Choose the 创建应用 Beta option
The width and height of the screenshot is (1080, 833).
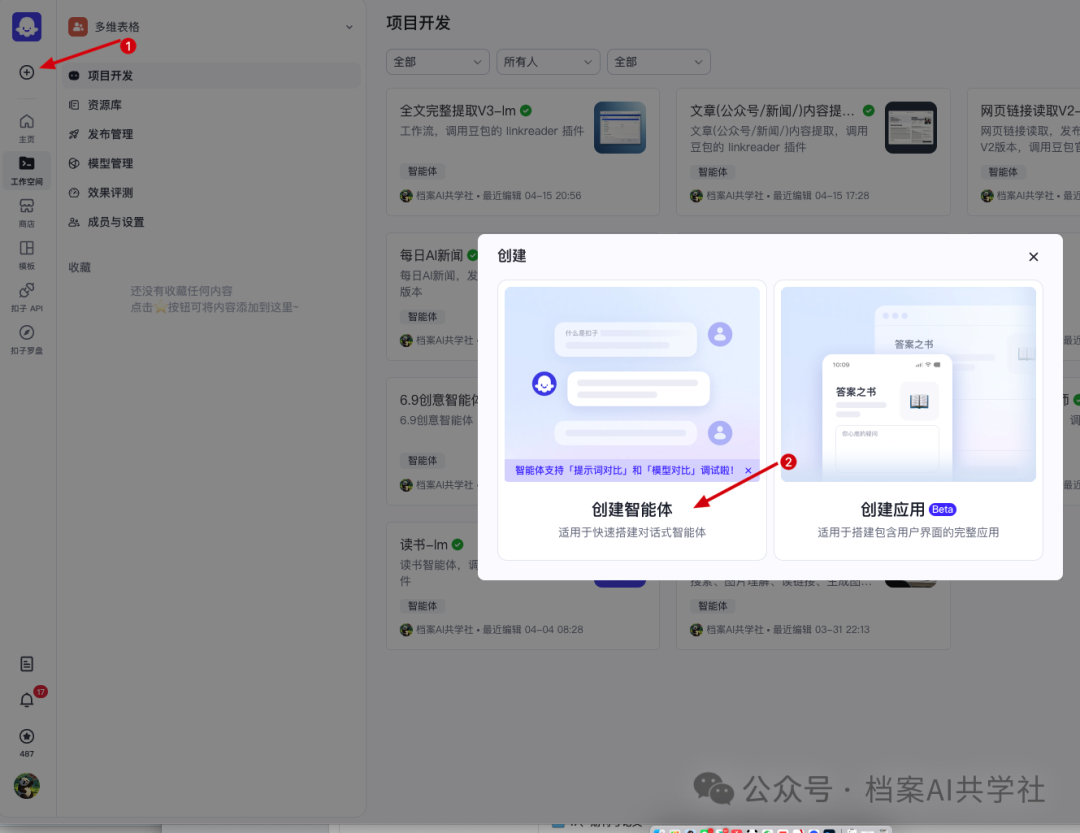pos(908,420)
